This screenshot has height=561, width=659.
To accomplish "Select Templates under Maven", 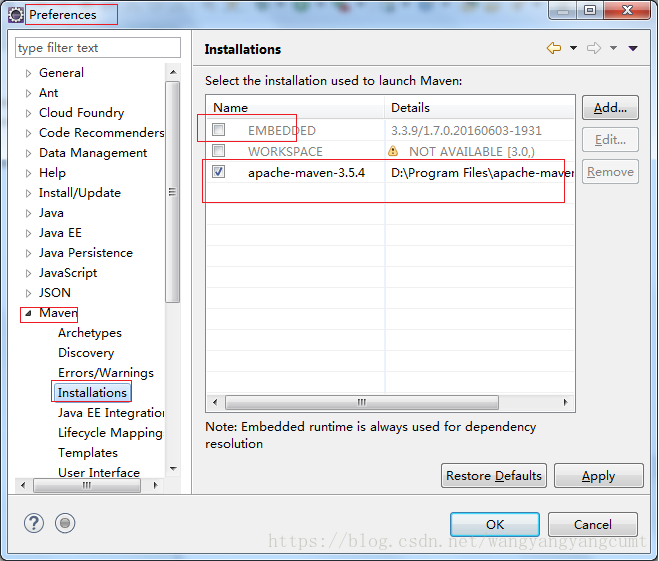I will pos(88,453).
